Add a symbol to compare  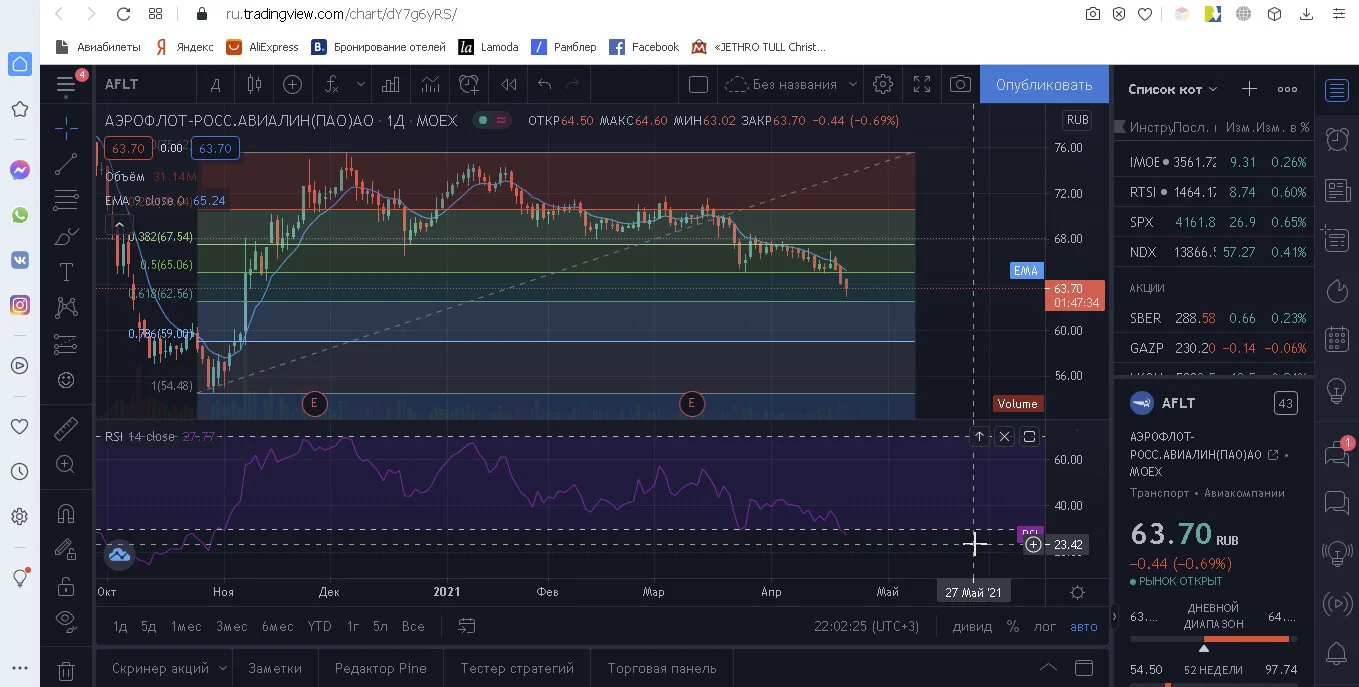coord(292,85)
